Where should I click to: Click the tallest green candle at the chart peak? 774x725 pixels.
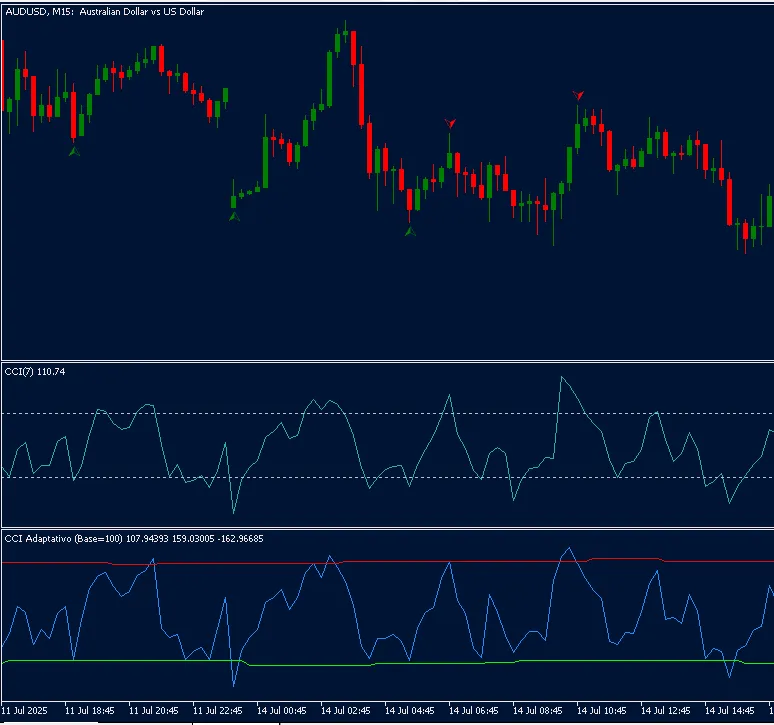coord(329,78)
